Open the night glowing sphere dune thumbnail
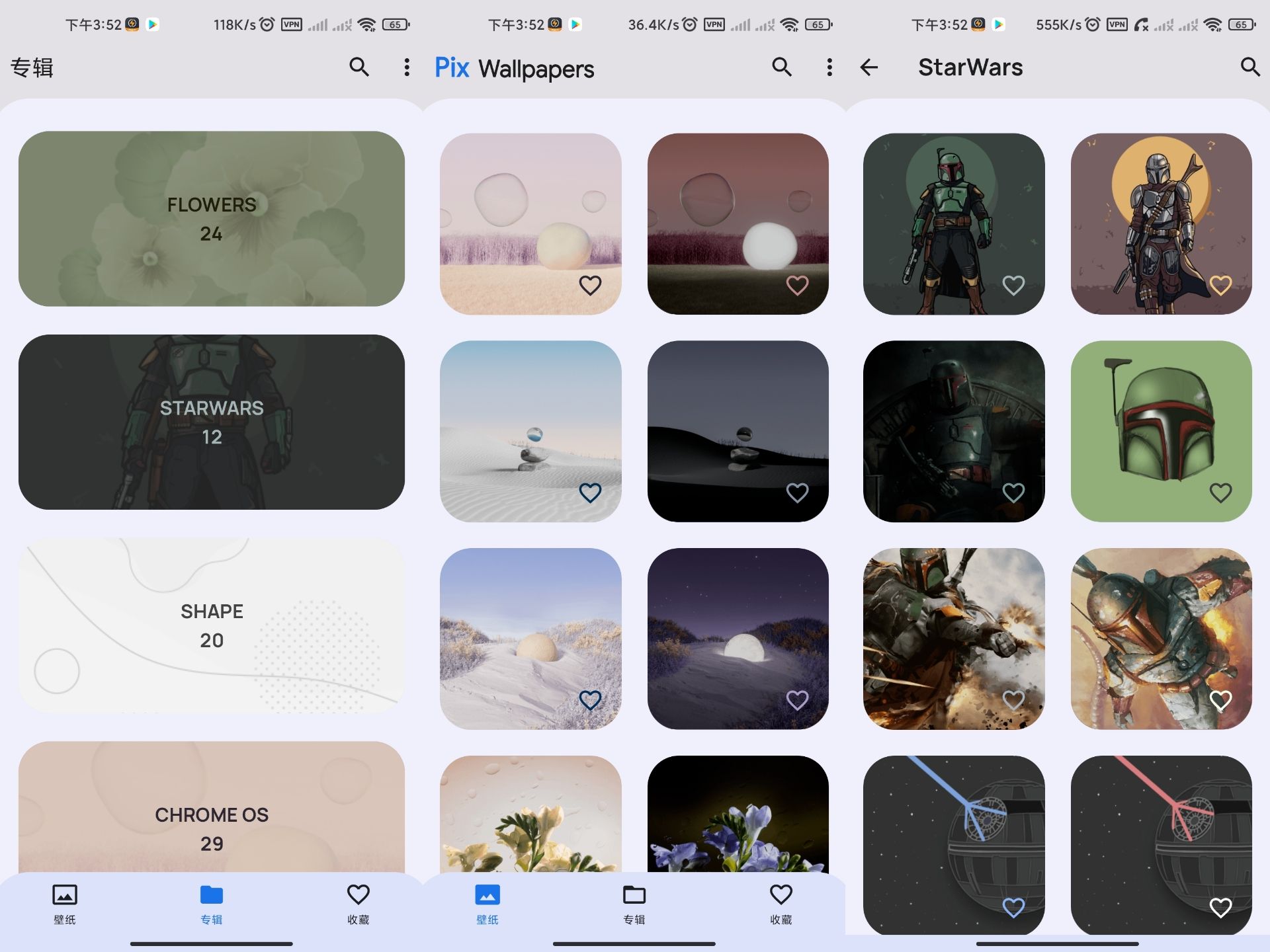1270x952 pixels. [x=738, y=639]
